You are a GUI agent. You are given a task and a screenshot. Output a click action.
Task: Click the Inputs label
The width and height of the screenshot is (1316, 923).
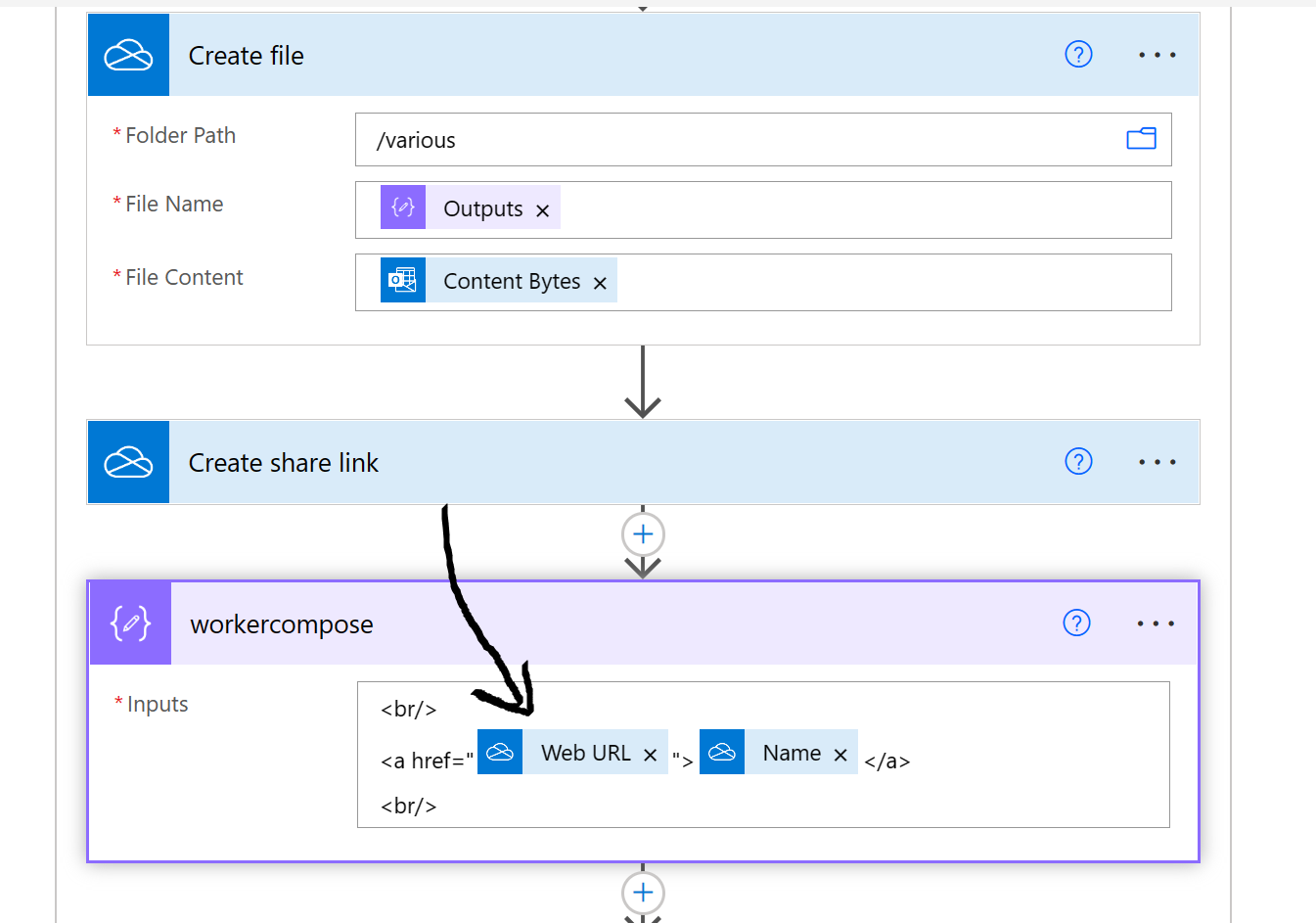click(158, 704)
